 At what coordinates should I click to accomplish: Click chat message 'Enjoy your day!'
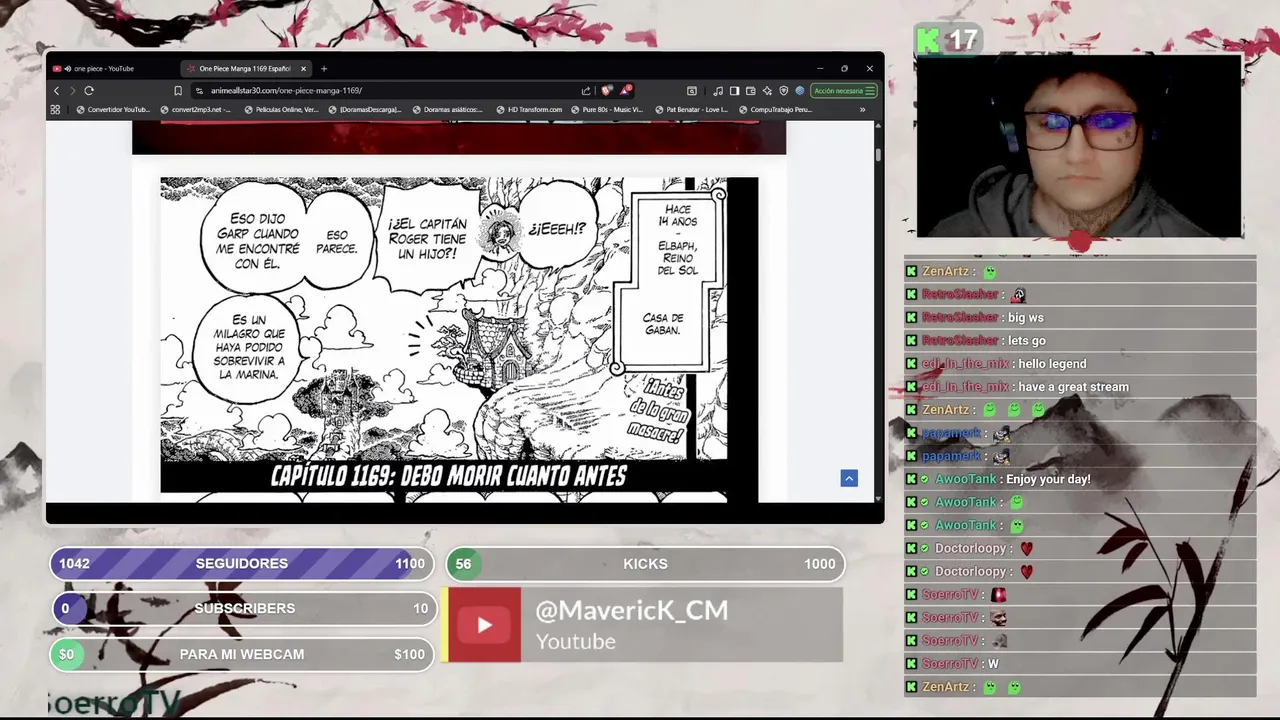click(x=1048, y=479)
